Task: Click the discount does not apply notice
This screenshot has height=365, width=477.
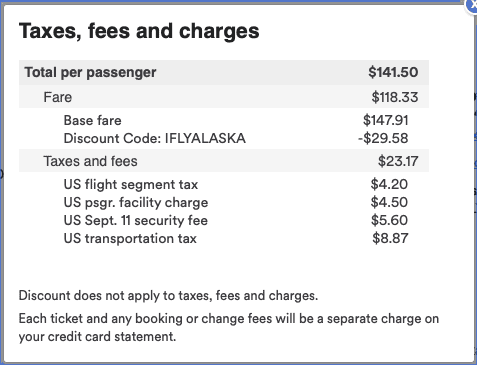Action: [168, 296]
